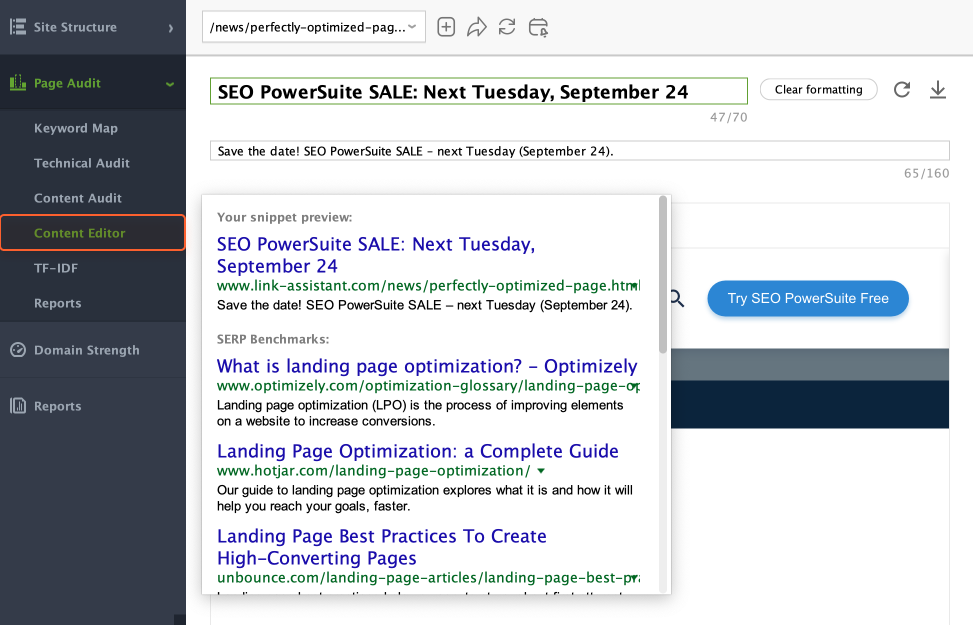Image resolution: width=973 pixels, height=625 pixels.
Task: Click the download arrow icon
Action: point(938,89)
